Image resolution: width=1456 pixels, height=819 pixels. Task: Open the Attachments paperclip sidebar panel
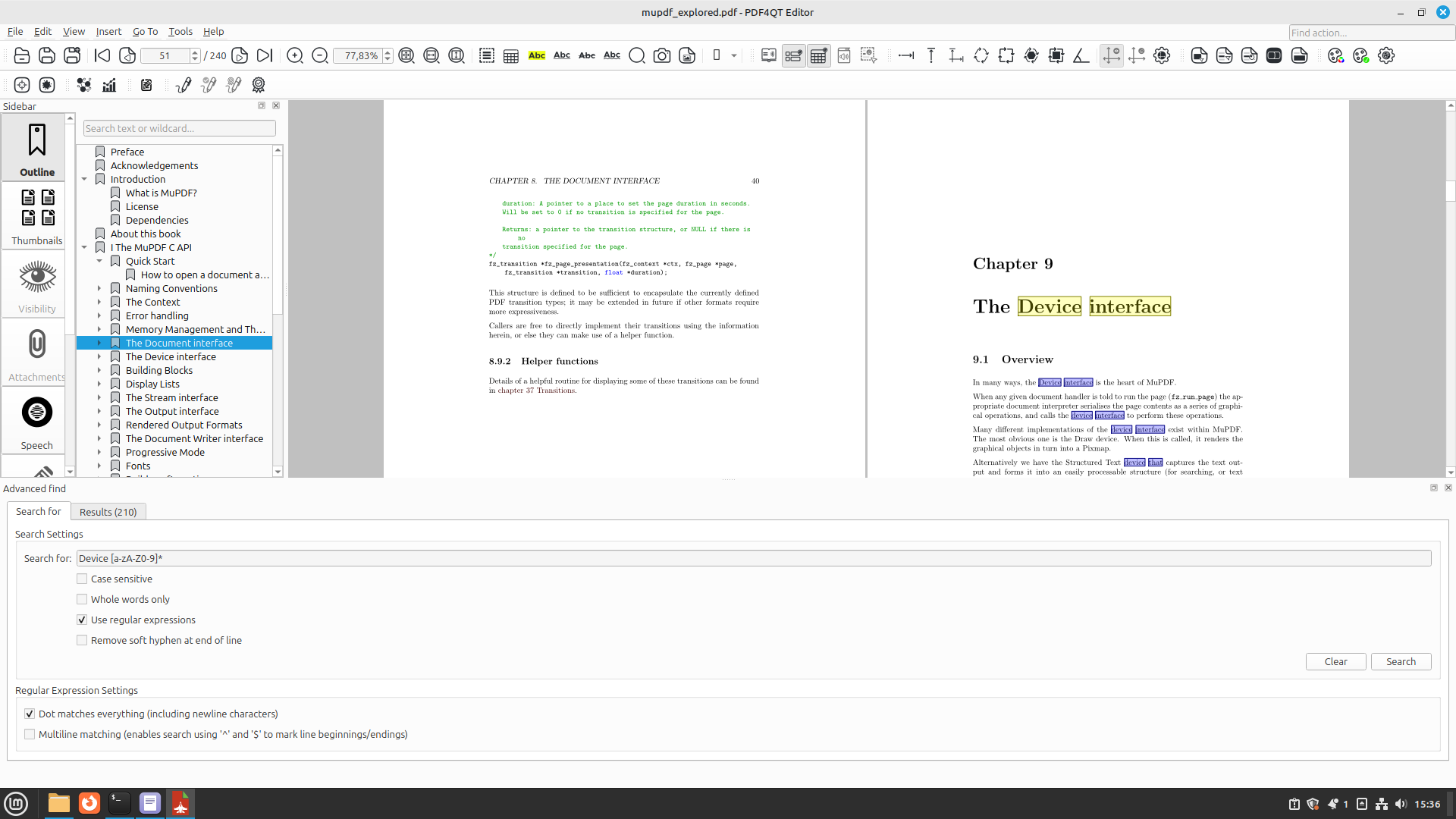37,353
